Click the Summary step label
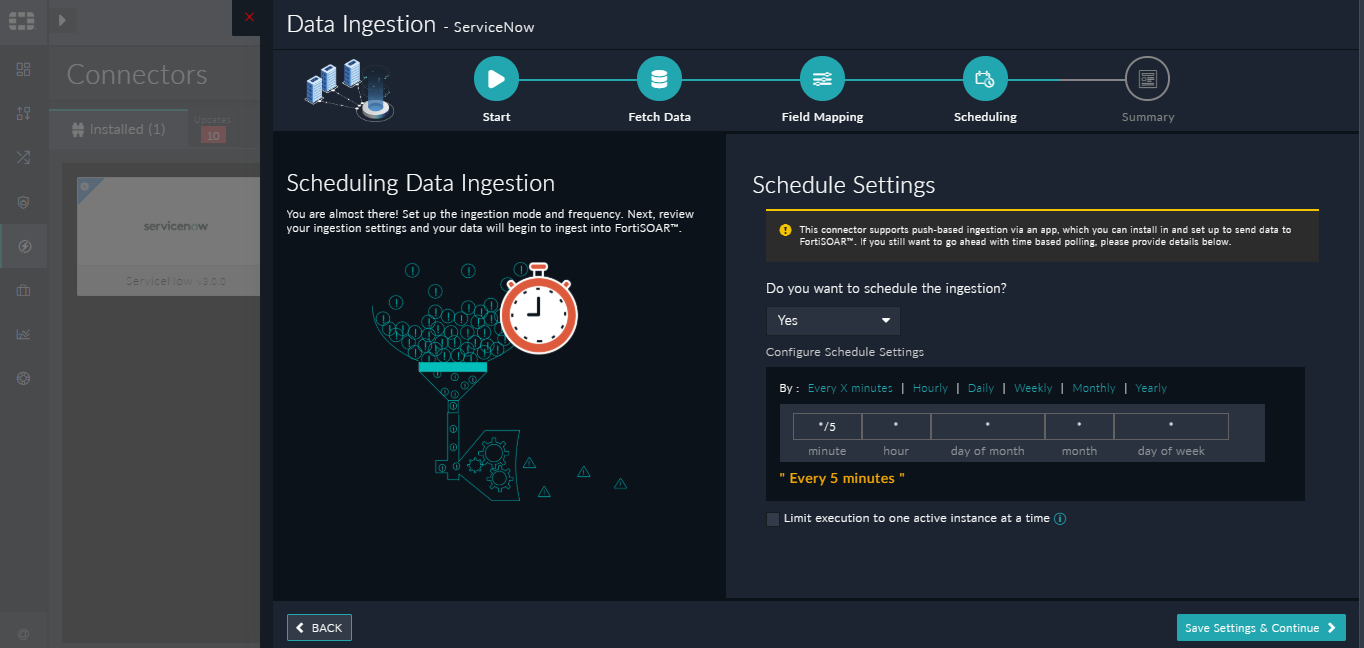Screen dimensions: 1364x648 click(1148, 117)
